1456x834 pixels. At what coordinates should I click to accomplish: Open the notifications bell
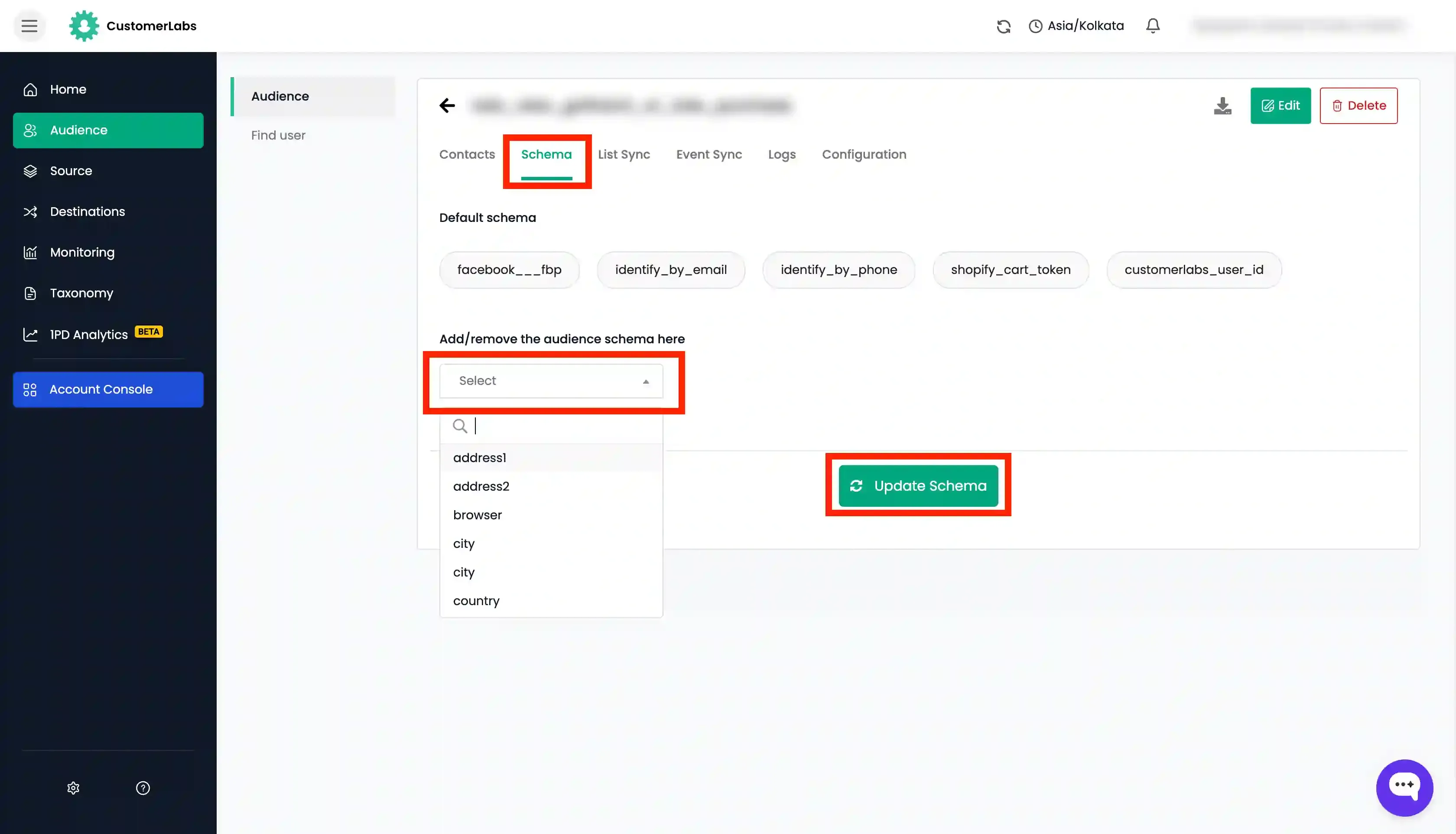pyautogui.click(x=1153, y=26)
